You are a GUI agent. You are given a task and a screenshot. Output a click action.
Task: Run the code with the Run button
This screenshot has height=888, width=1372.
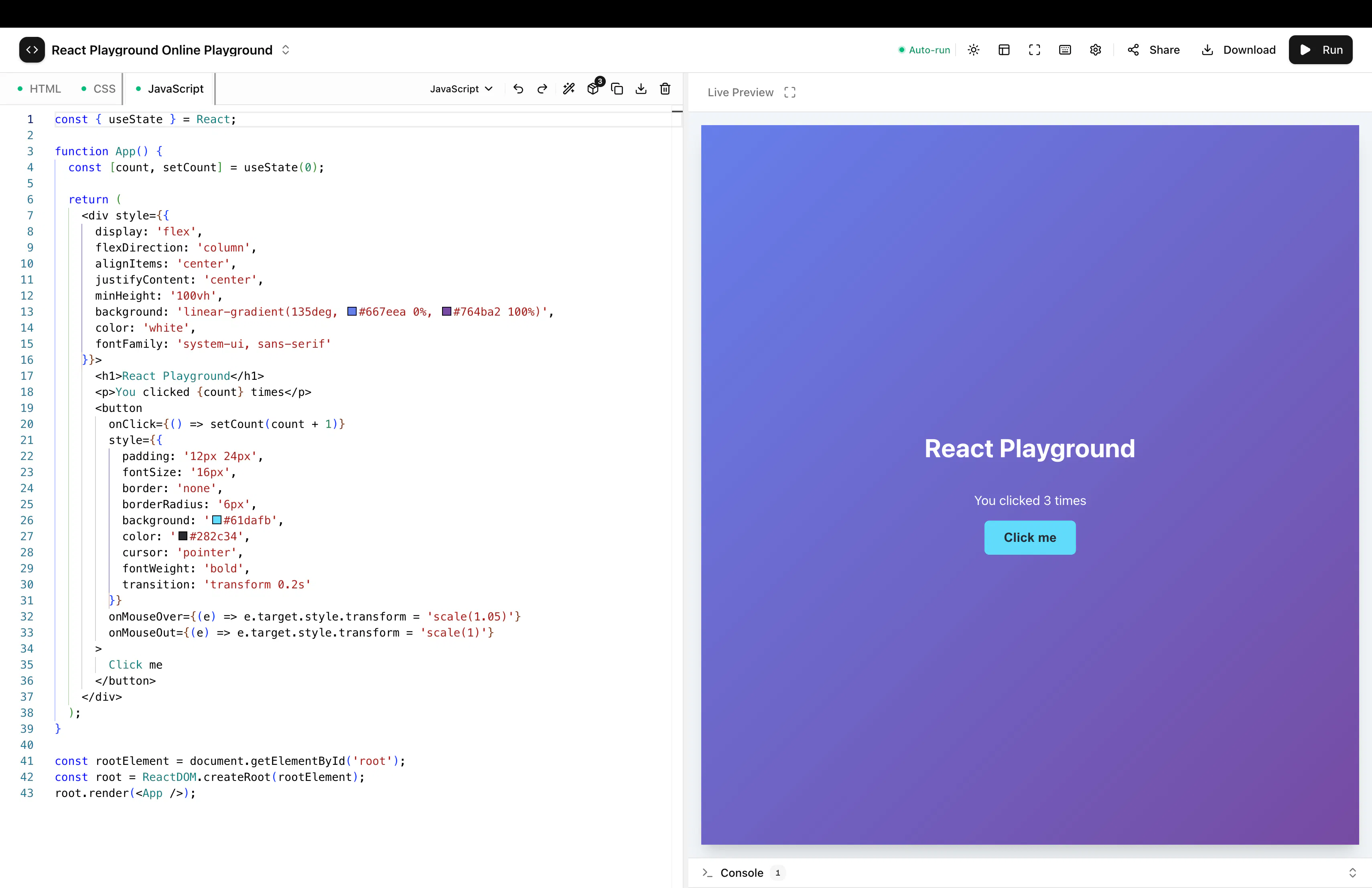tap(1321, 50)
